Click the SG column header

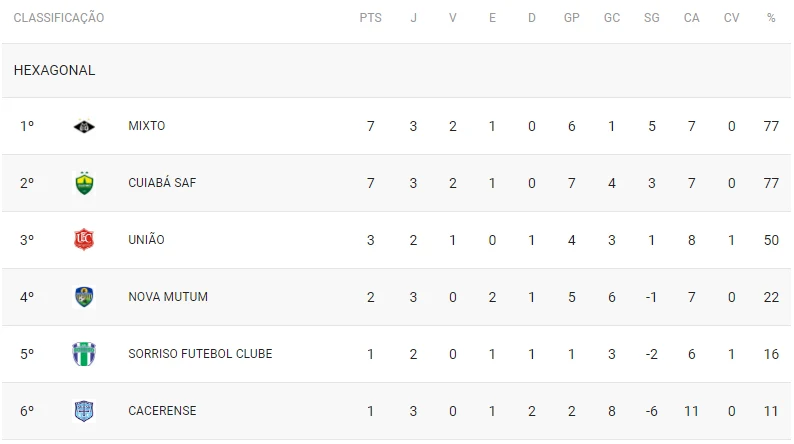pyautogui.click(x=652, y=18)
